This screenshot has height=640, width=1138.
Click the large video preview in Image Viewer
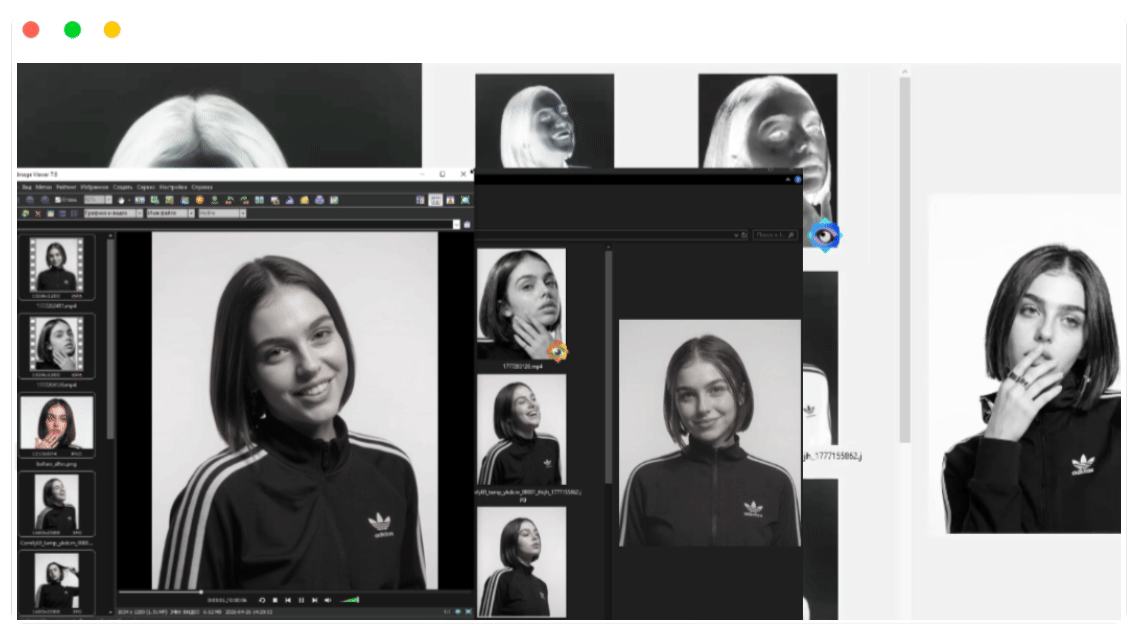click(x=295, y=410)
